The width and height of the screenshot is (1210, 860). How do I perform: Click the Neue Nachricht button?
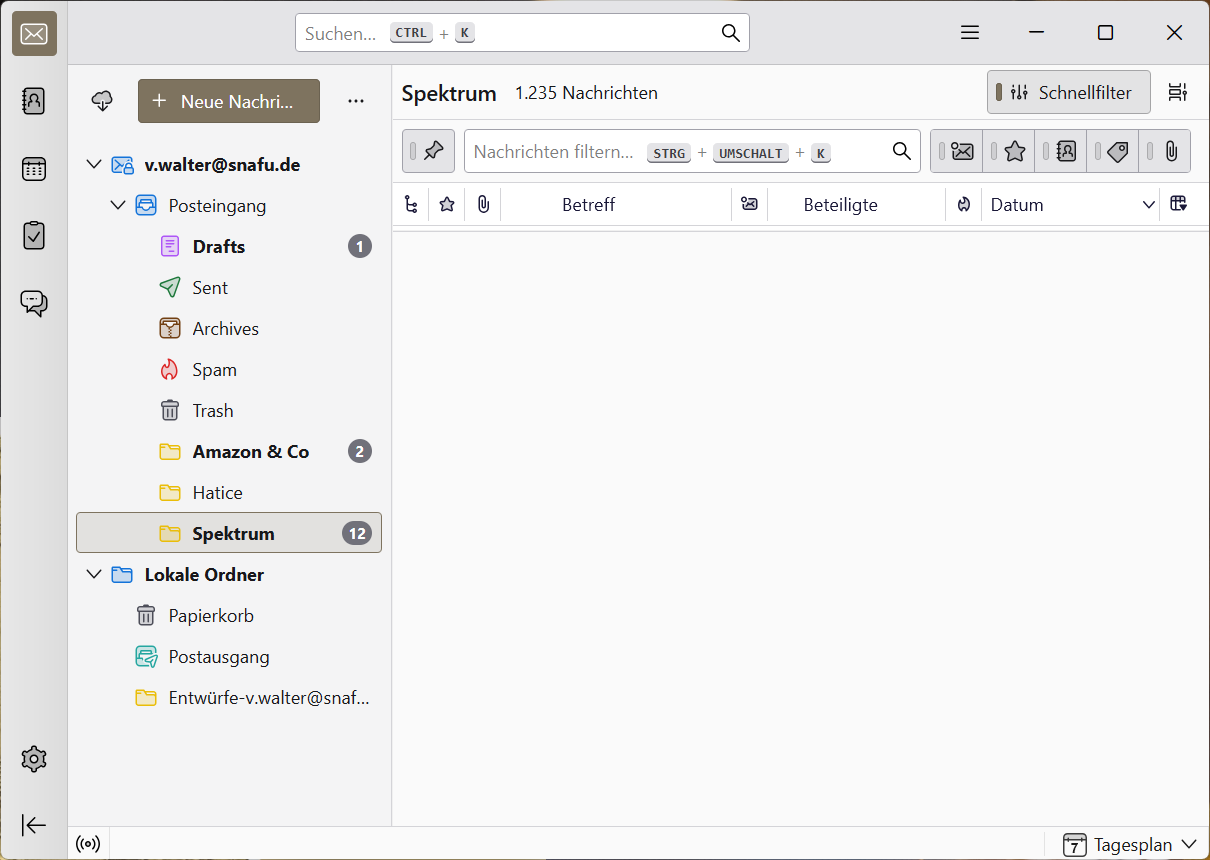click(229, 101)
